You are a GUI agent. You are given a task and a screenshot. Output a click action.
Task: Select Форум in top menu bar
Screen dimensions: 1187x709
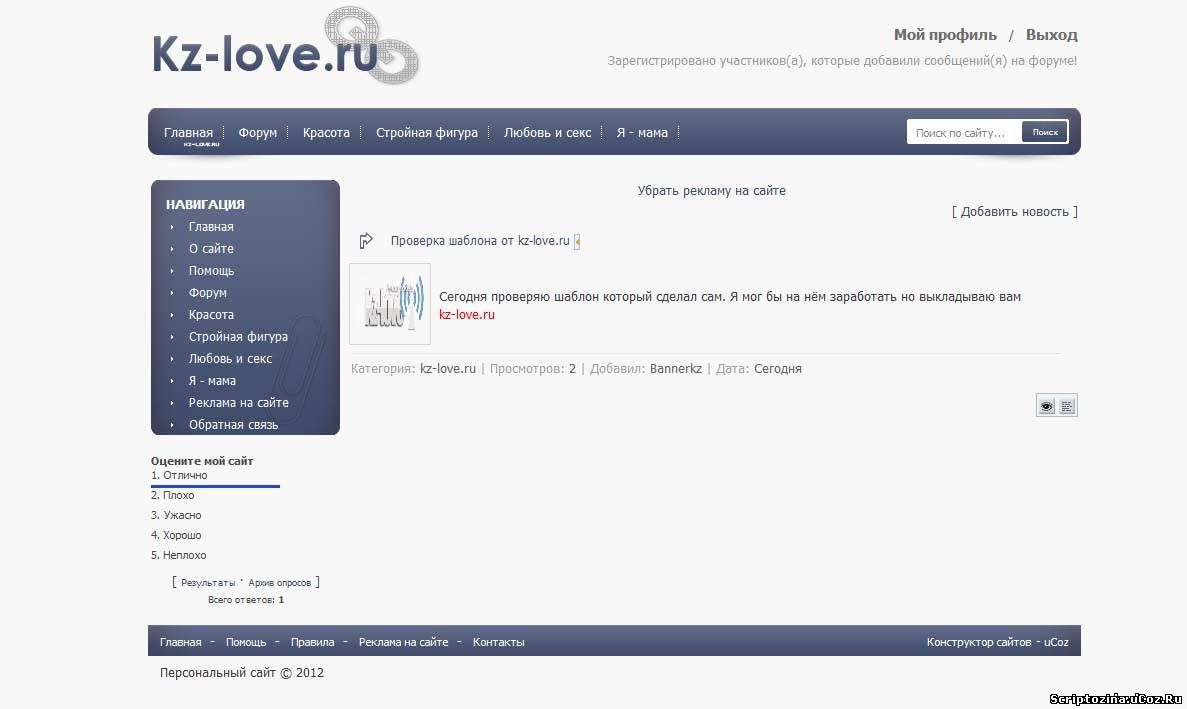(x=257, y=132)
